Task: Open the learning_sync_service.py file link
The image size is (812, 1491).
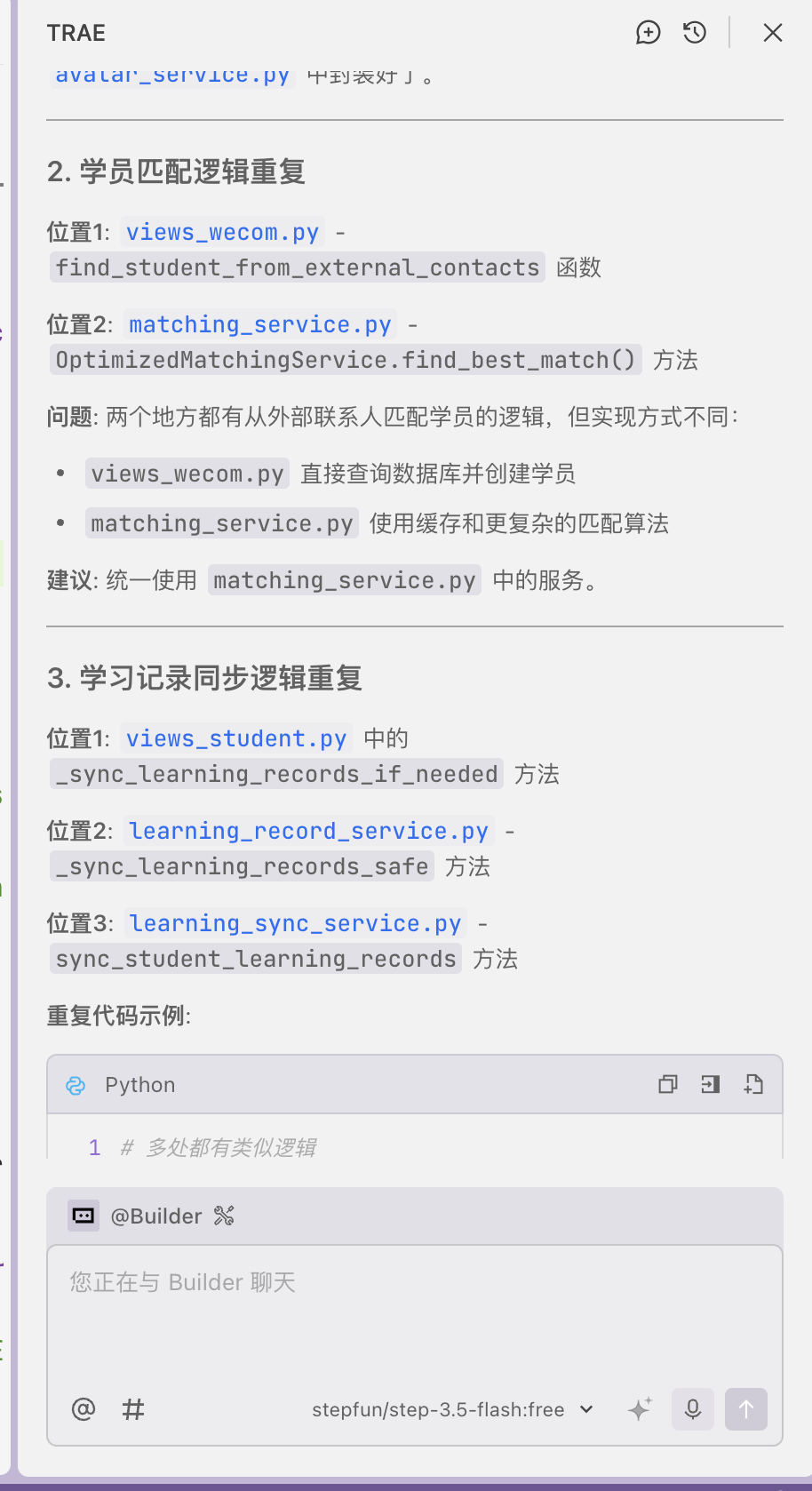Action: (x=295, y=924)
